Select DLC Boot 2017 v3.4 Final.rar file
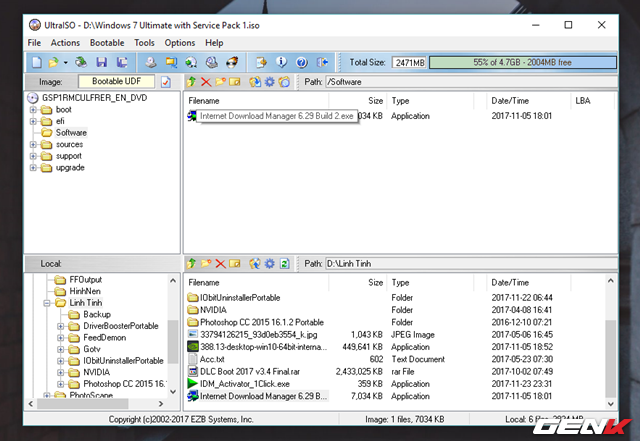The image size is (640, 441). click(250, 372)
